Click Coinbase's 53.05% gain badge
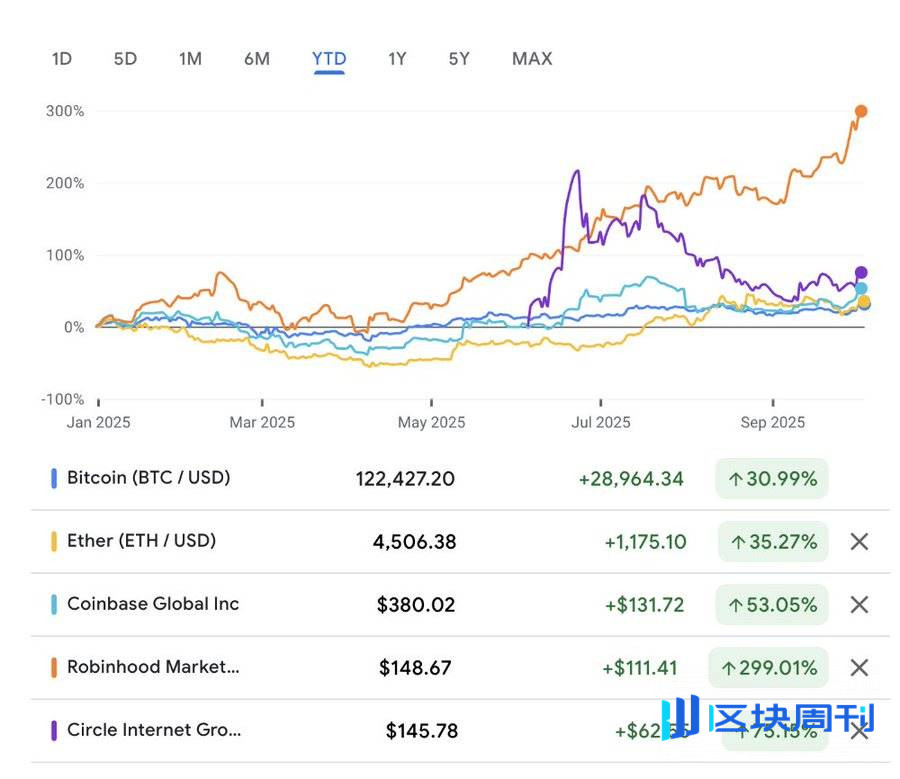 tap(772, 605)
